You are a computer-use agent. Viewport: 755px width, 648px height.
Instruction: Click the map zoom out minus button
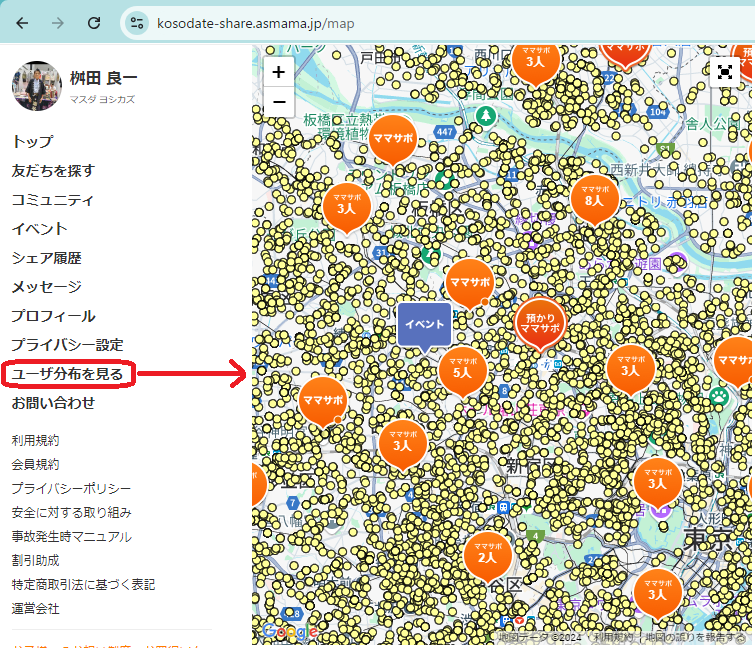[278, 101]
